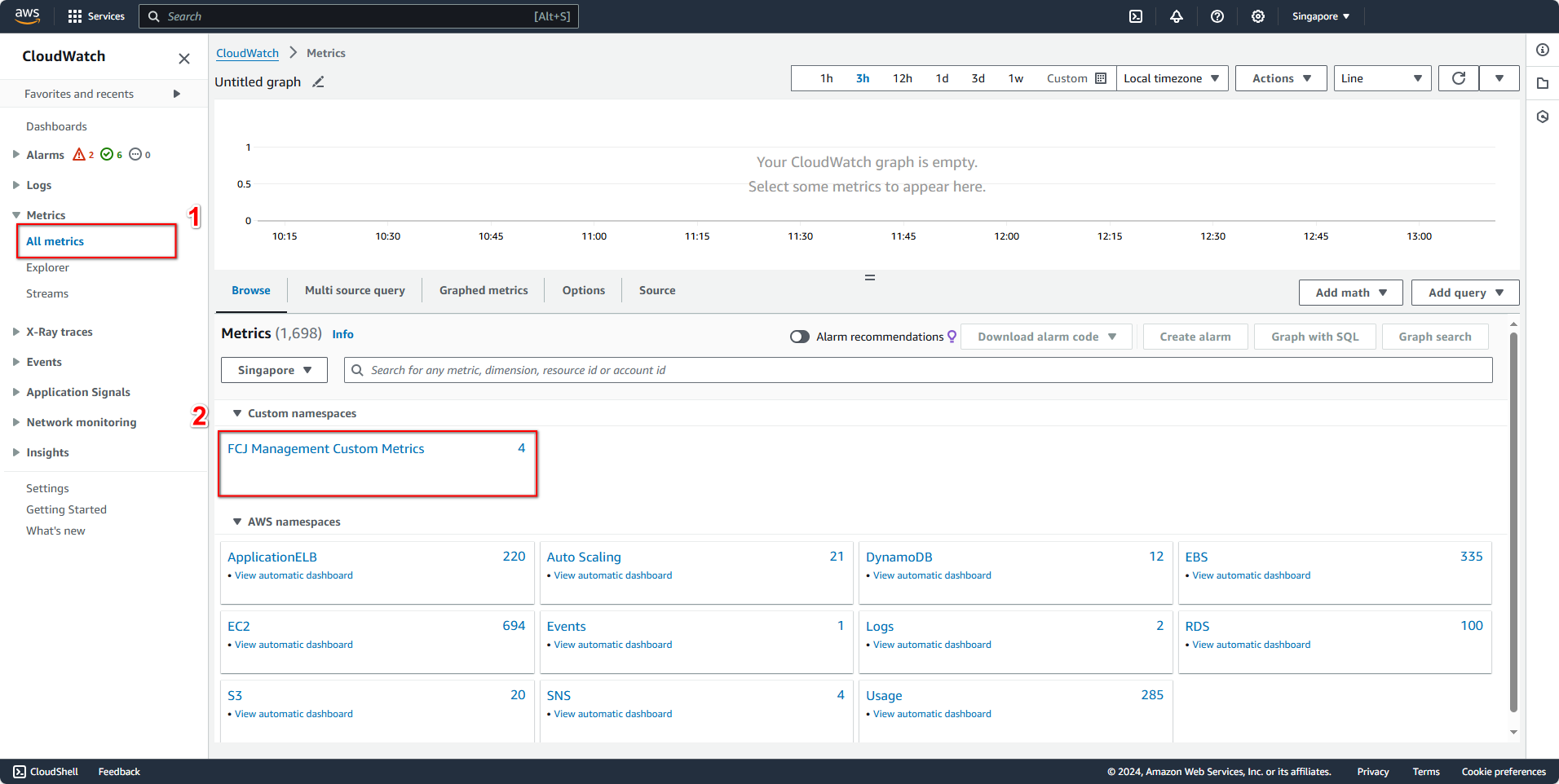1559x784 pixels.
Task: Switch to the Multi source query tab
Action: pos(355,290)
